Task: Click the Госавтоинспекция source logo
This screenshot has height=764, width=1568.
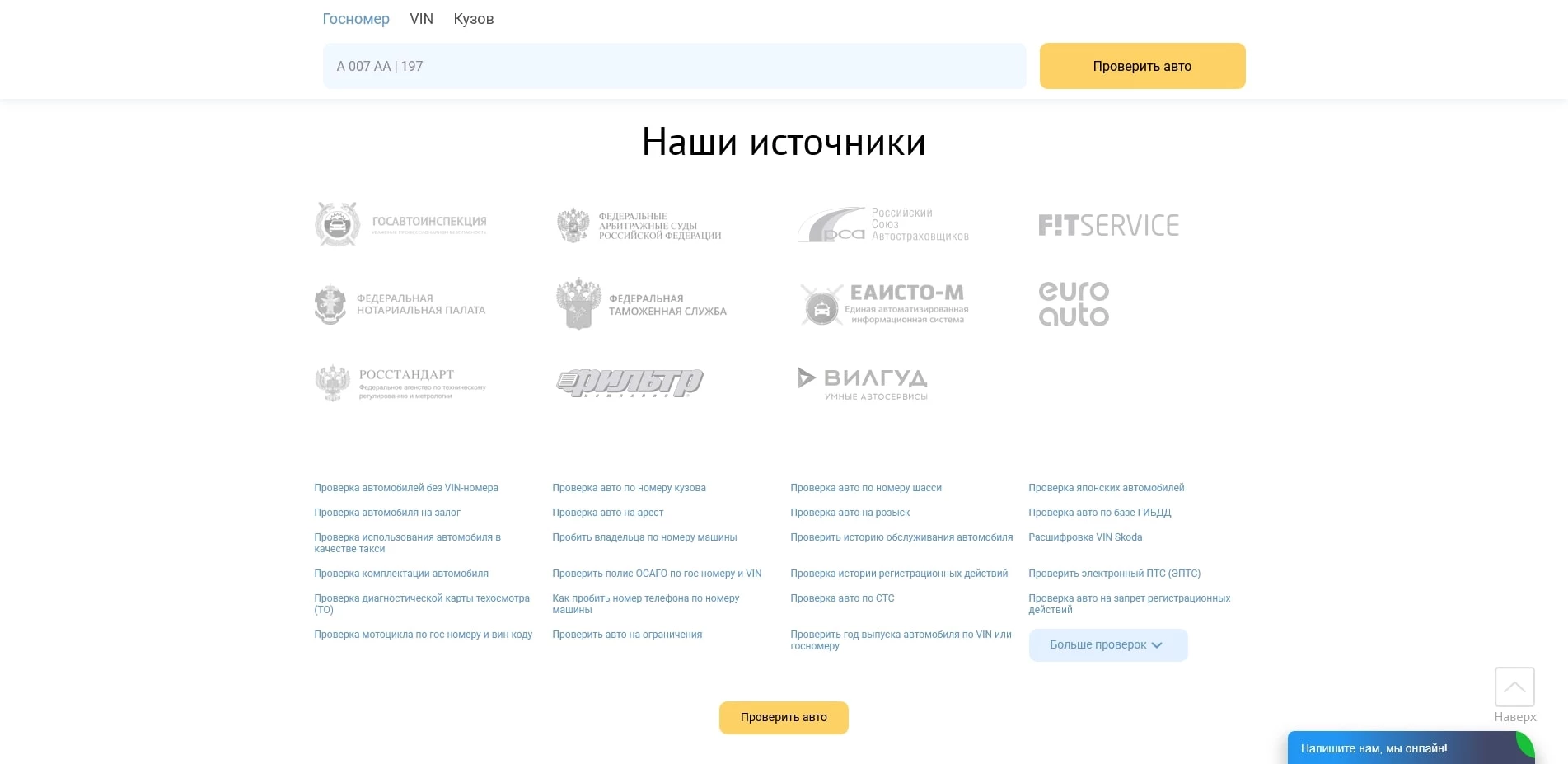Action: 401,223
